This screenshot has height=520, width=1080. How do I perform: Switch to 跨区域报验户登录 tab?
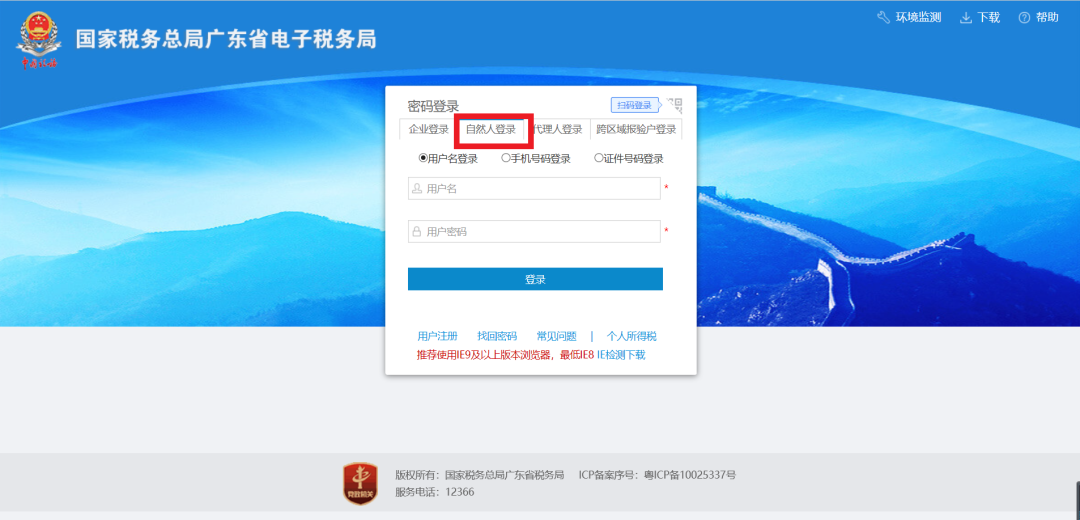pyautogui.click(x=636, y=129)
